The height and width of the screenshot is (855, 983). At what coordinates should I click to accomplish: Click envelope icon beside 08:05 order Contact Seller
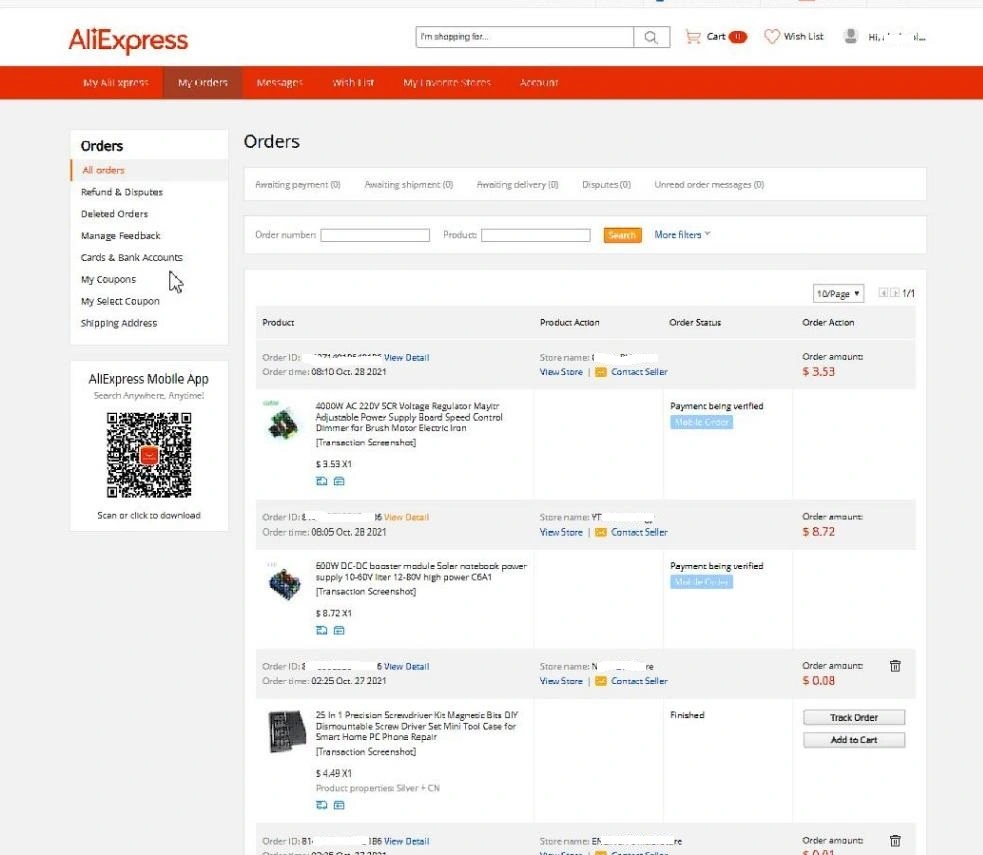click(x=601, y=532)
